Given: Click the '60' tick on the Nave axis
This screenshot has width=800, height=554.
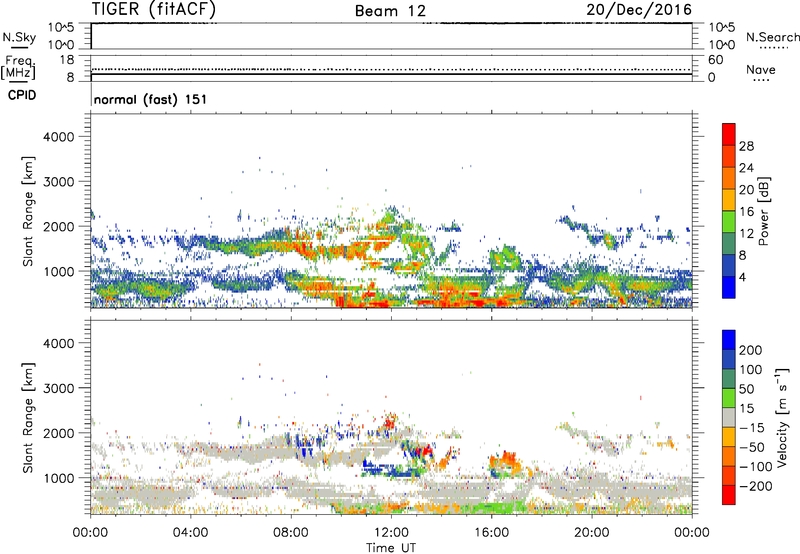Looking at the screenshot, I should (715, 60).
